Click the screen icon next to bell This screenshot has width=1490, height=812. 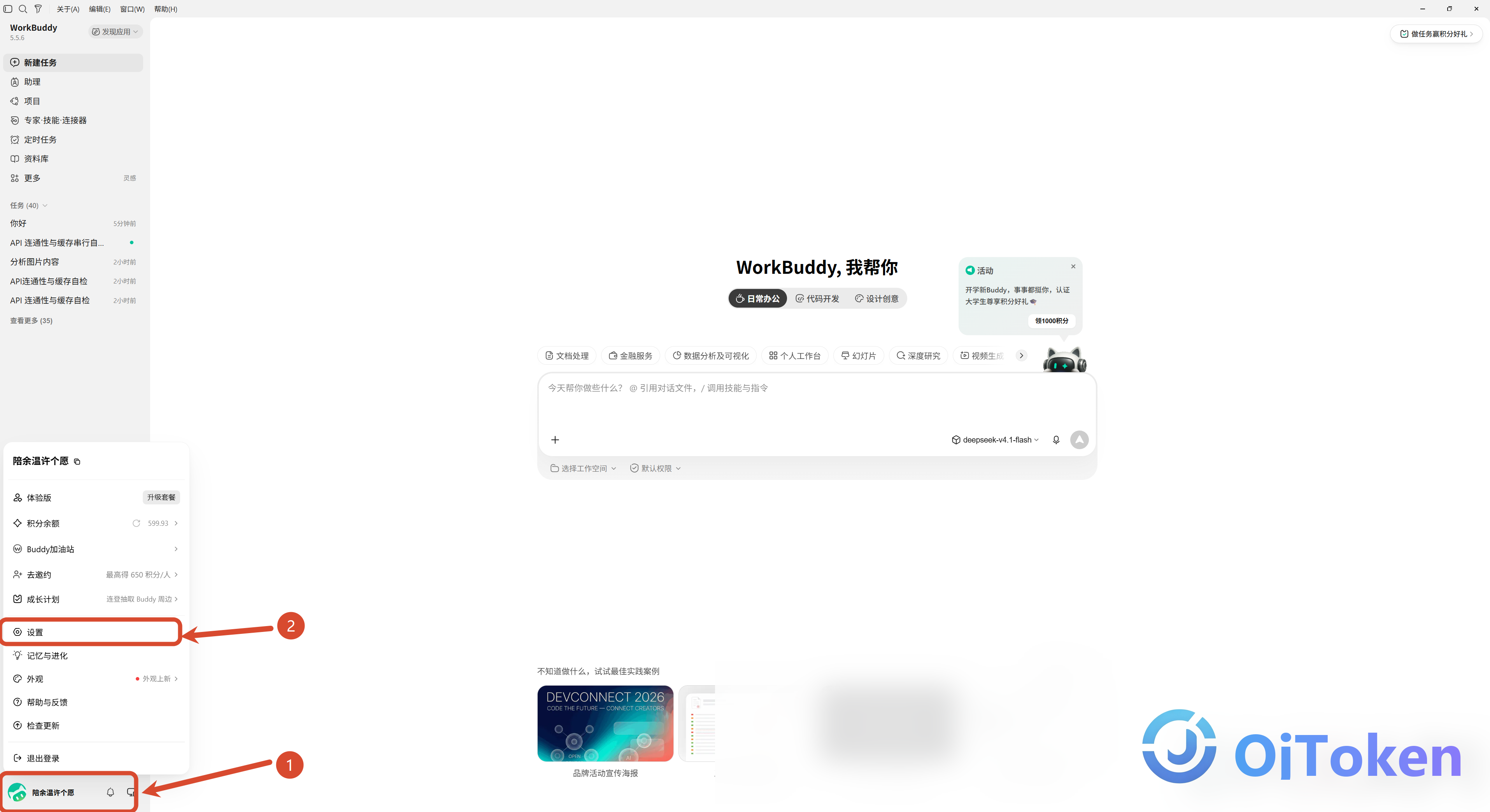point(131,792)
